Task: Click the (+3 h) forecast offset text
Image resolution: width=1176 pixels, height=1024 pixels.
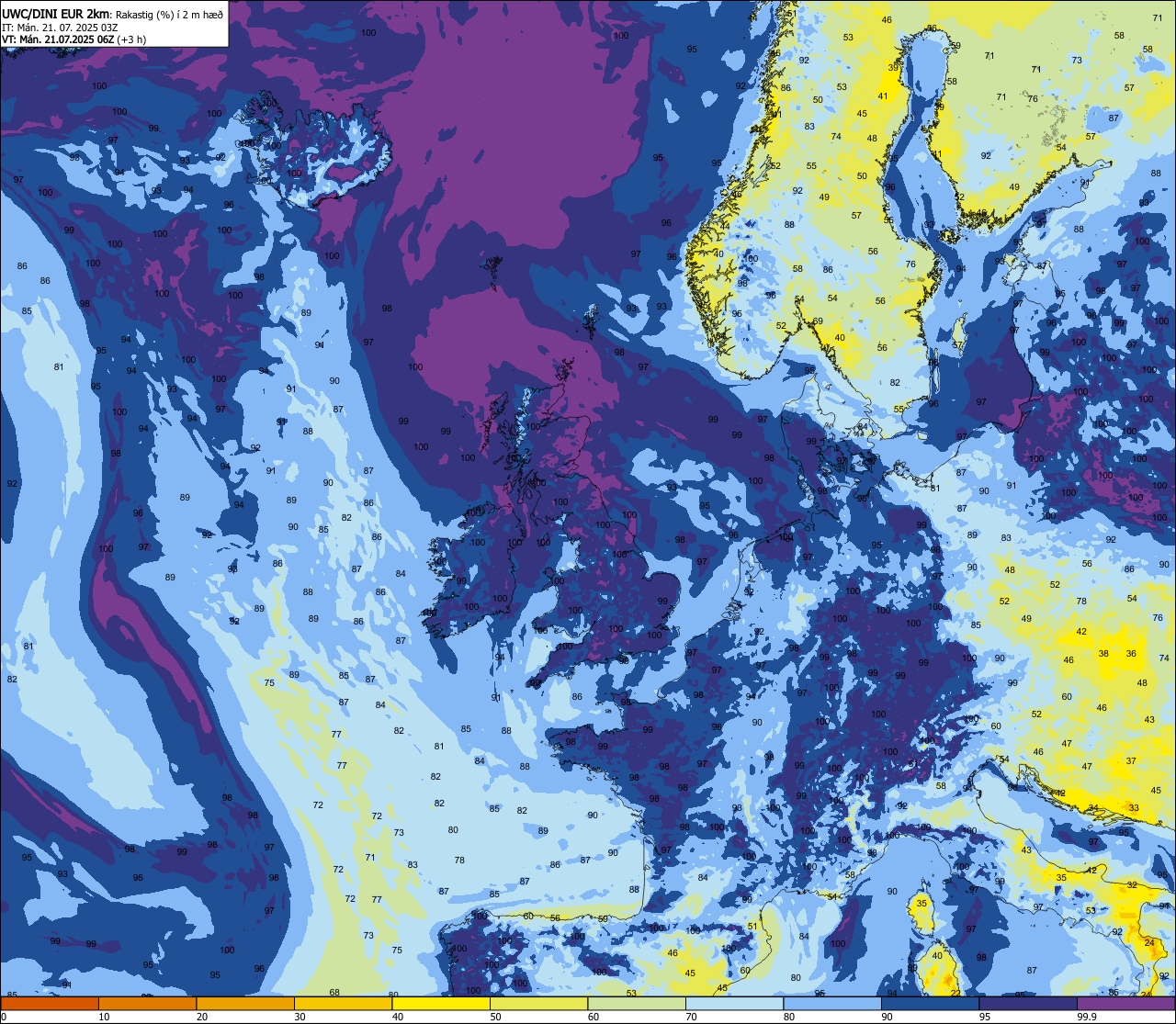Action: click(x=131, y=39)
